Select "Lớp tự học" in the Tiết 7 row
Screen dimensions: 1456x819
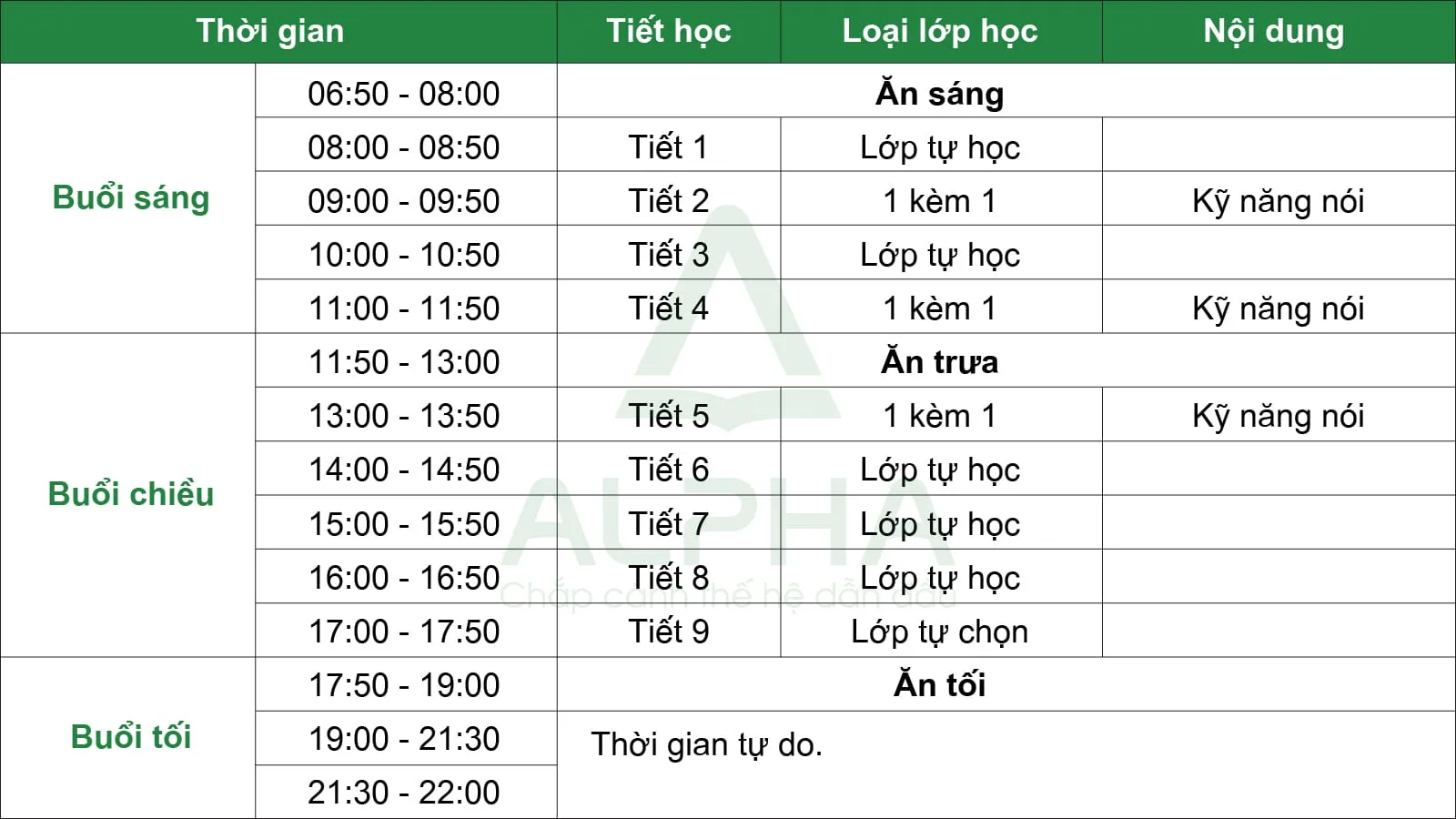click(940, 523)
